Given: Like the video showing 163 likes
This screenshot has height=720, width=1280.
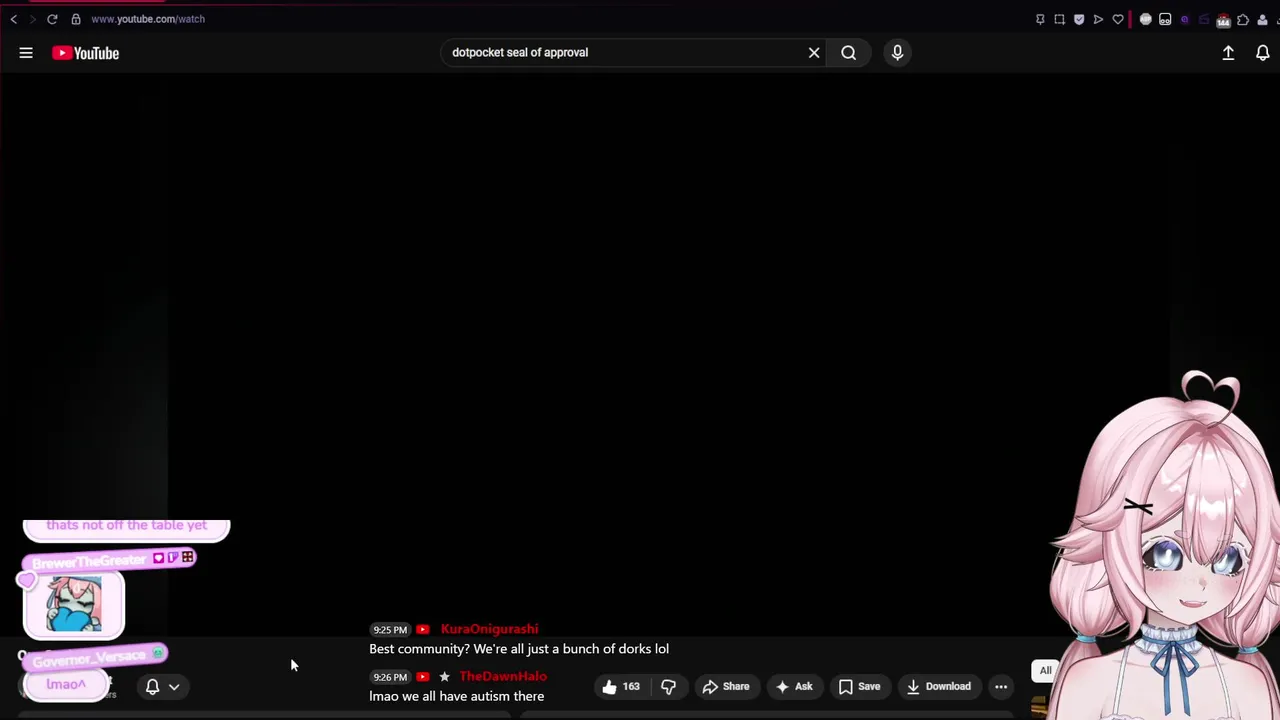Looking at the screenshot, I should [x=621, y=686].
